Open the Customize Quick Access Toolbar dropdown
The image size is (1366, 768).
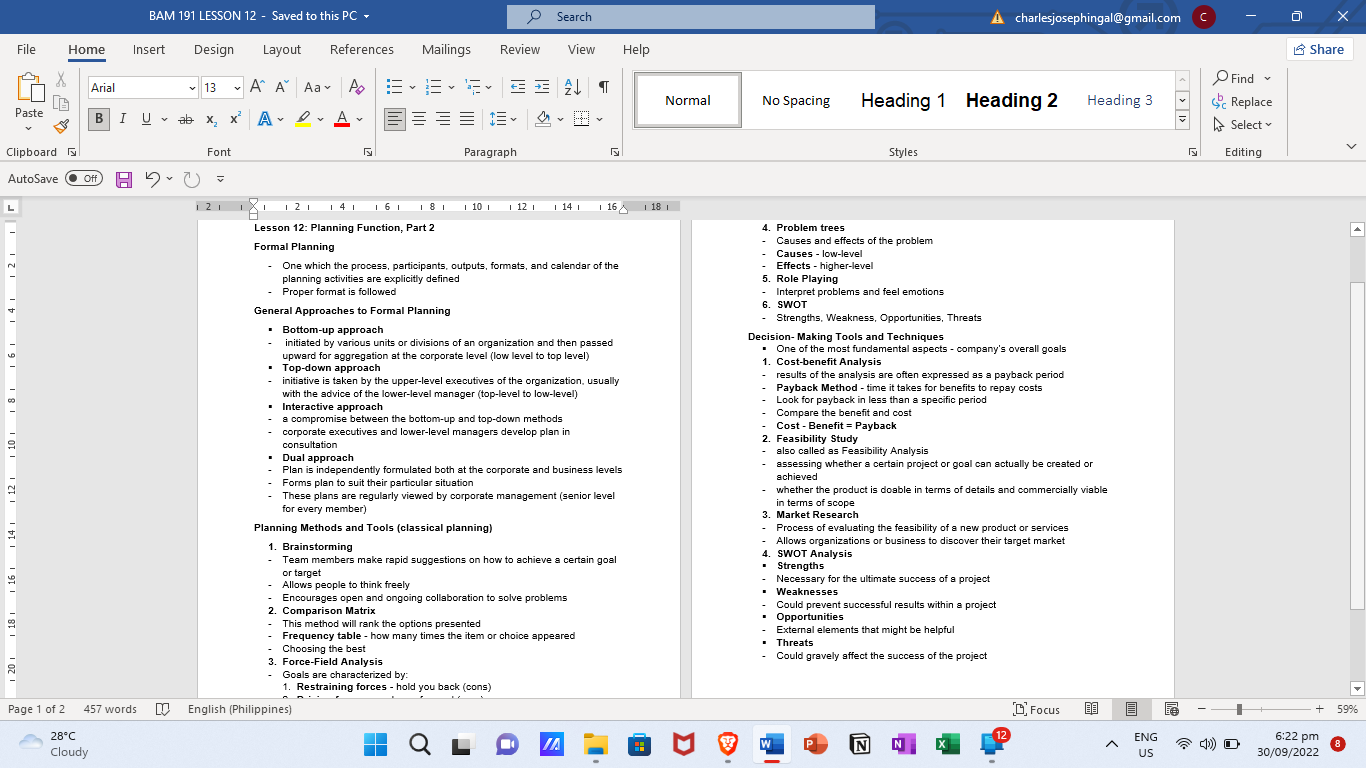[x=220, y=180]
